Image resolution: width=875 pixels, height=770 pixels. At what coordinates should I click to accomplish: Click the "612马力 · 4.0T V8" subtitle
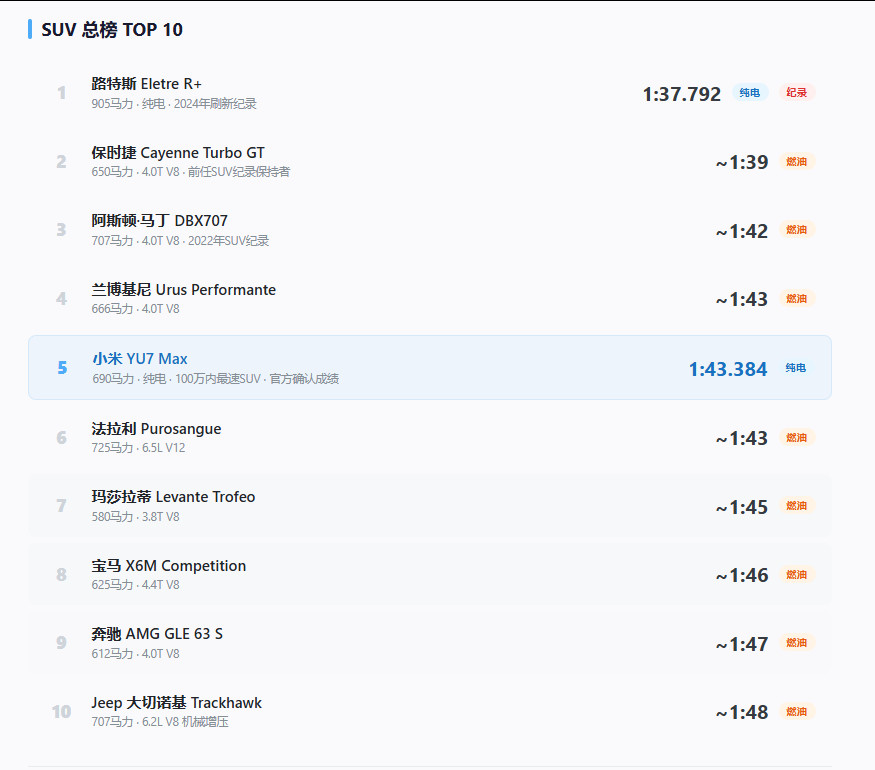(x=136, y=654)
